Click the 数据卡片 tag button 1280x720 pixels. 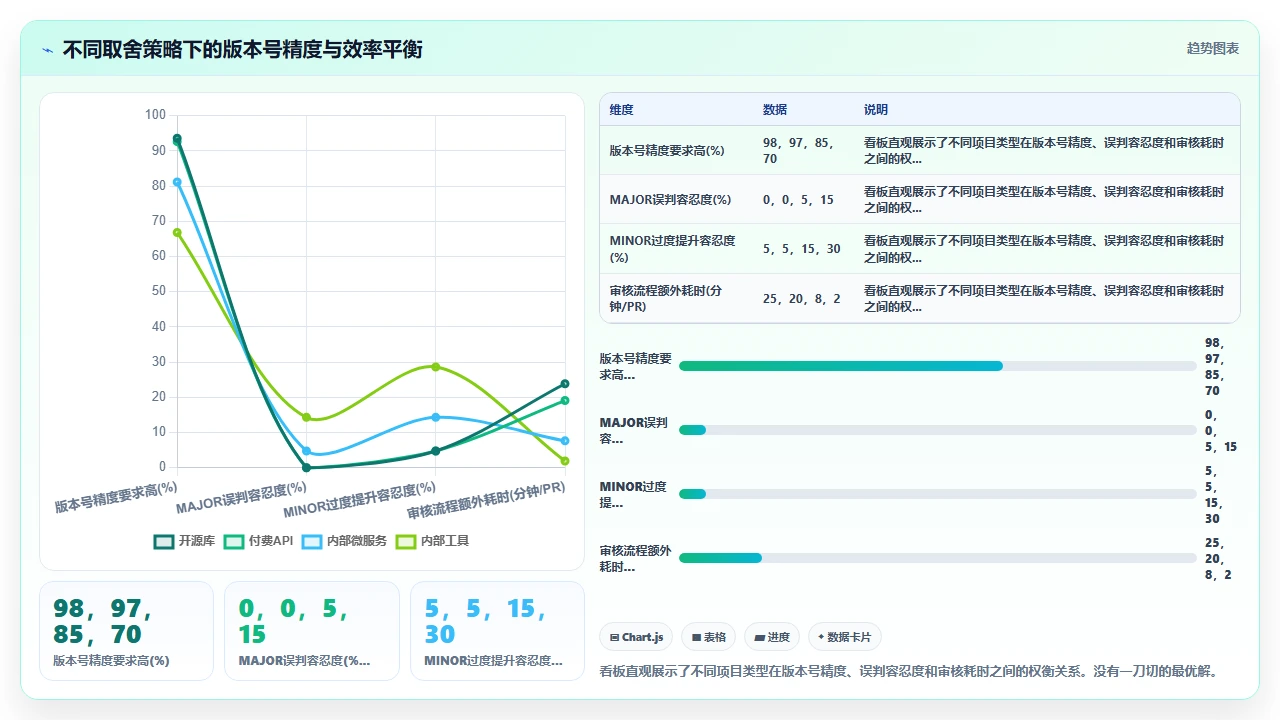click(x=845, y=637)
